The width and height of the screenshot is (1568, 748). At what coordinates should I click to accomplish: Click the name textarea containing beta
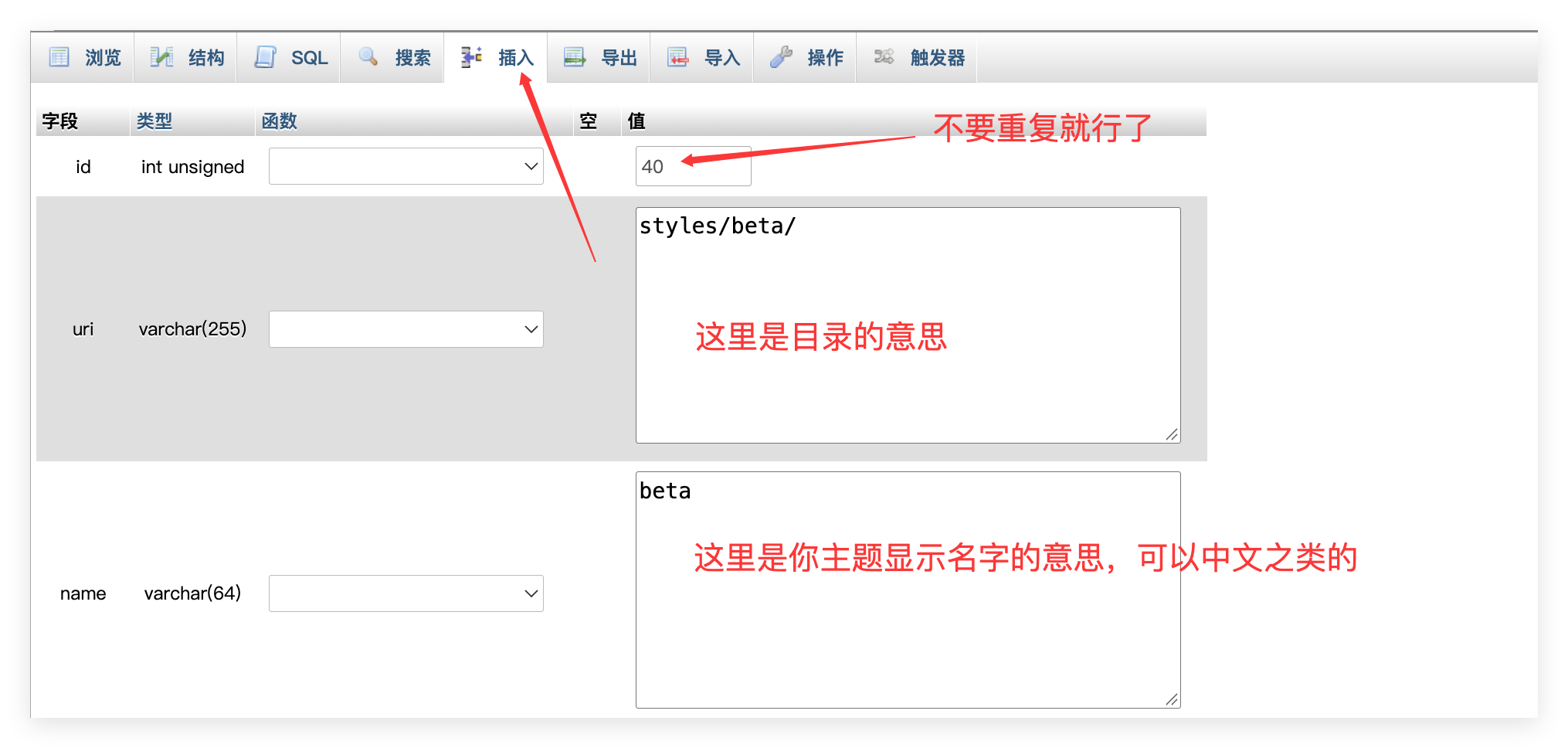(x=908, y=590)
